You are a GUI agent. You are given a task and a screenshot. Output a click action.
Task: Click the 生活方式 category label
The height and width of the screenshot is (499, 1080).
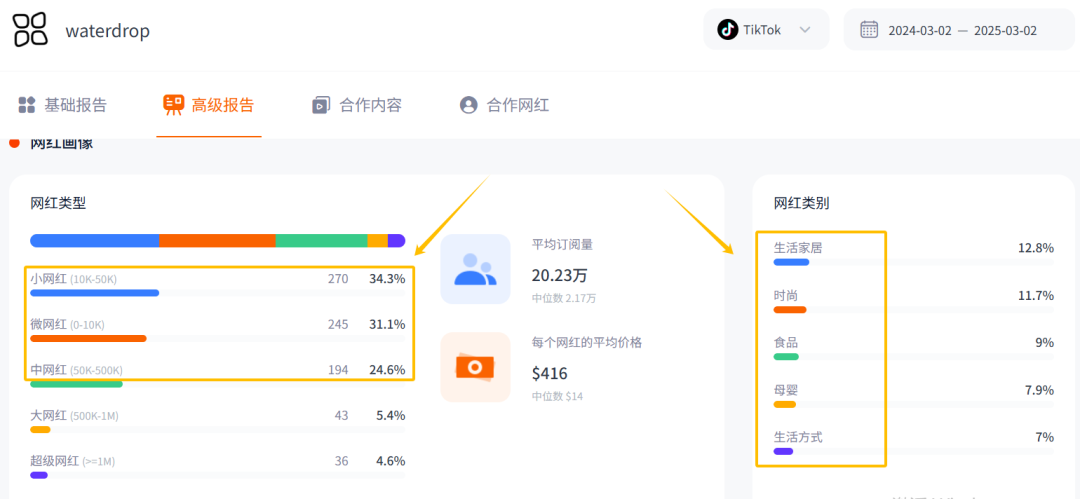point(798,437)
